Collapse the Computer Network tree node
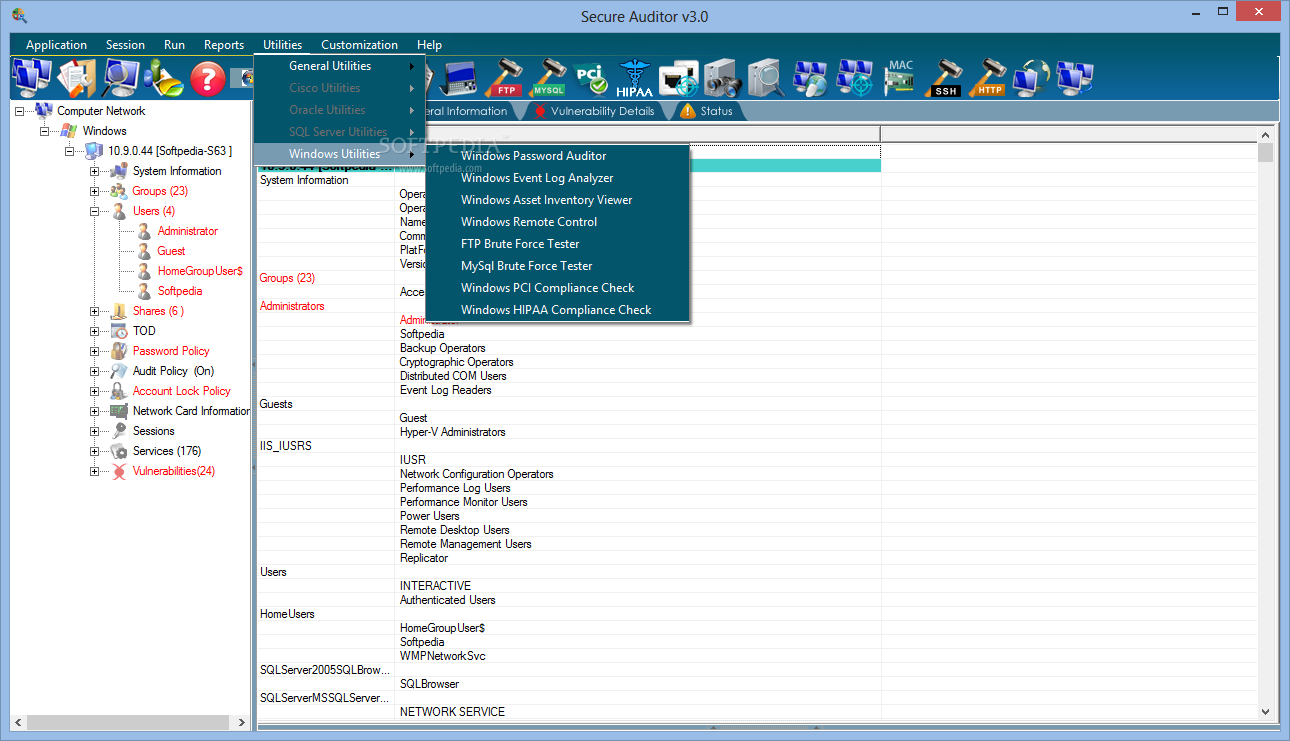The width and height of the screenshot is (1290, 741). (20, 111)
